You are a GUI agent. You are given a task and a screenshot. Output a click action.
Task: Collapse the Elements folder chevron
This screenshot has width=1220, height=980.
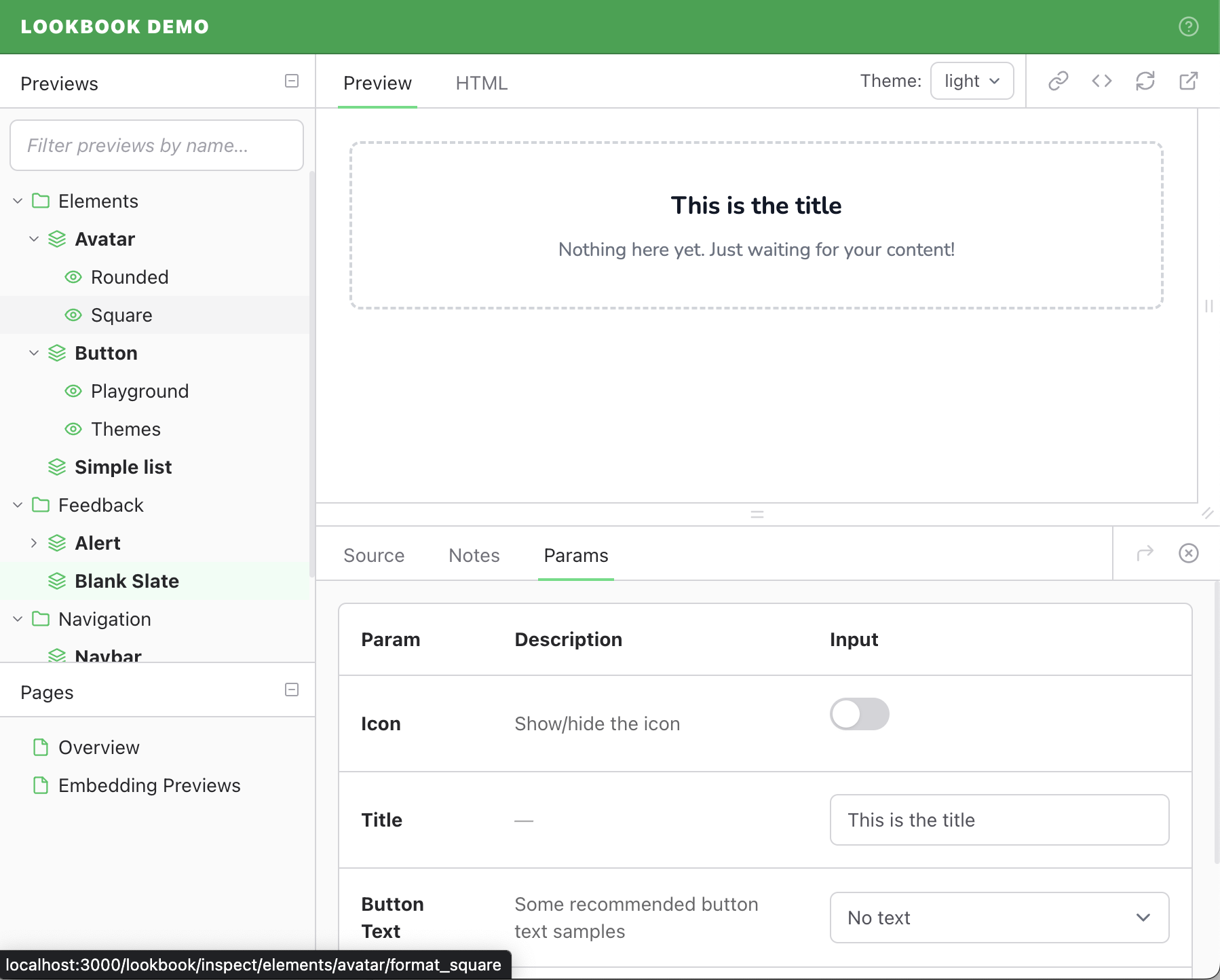pos(18,201)
